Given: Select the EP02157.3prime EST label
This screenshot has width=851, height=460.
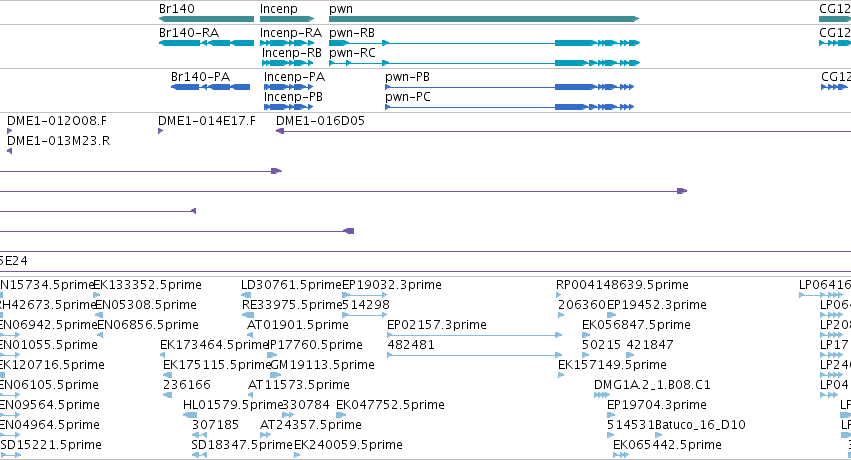Looking at the screenshot, I should coord(437,325).
